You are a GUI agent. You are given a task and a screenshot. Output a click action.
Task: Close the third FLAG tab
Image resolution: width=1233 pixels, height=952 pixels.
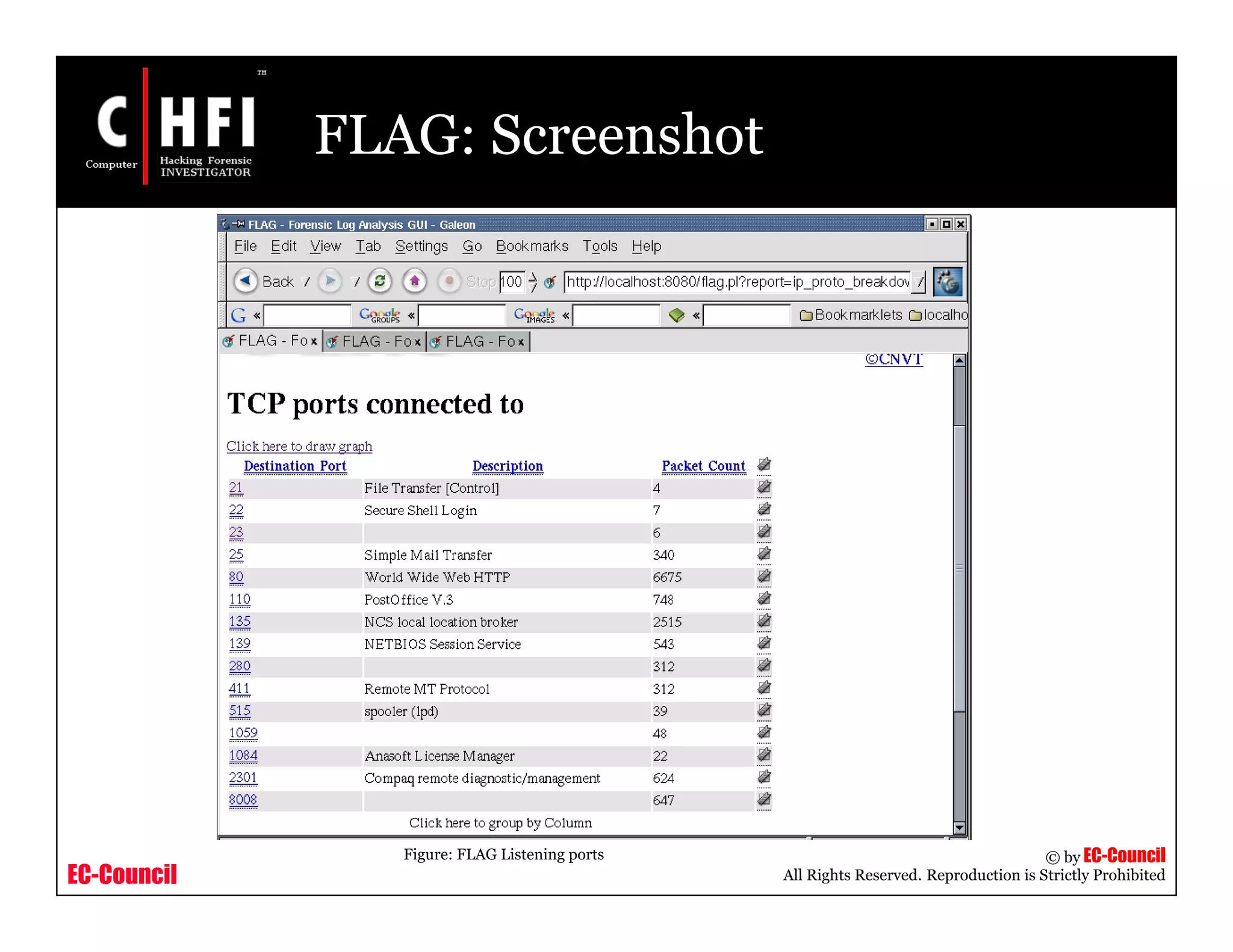coord(521,342)
